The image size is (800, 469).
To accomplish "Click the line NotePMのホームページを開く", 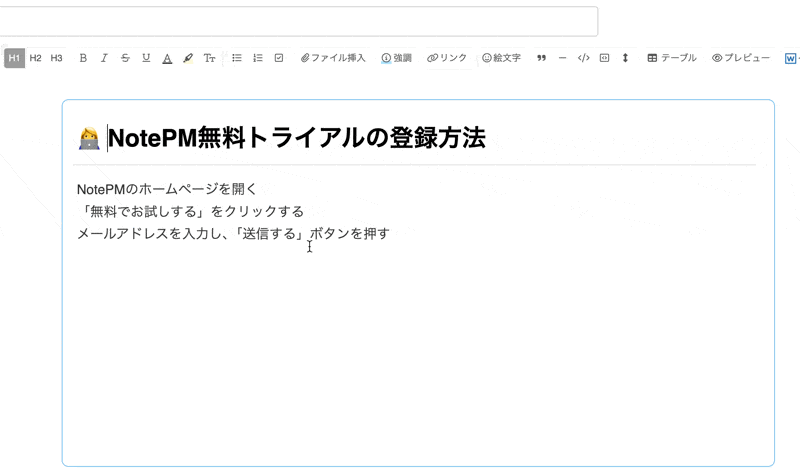I will 166,189.
